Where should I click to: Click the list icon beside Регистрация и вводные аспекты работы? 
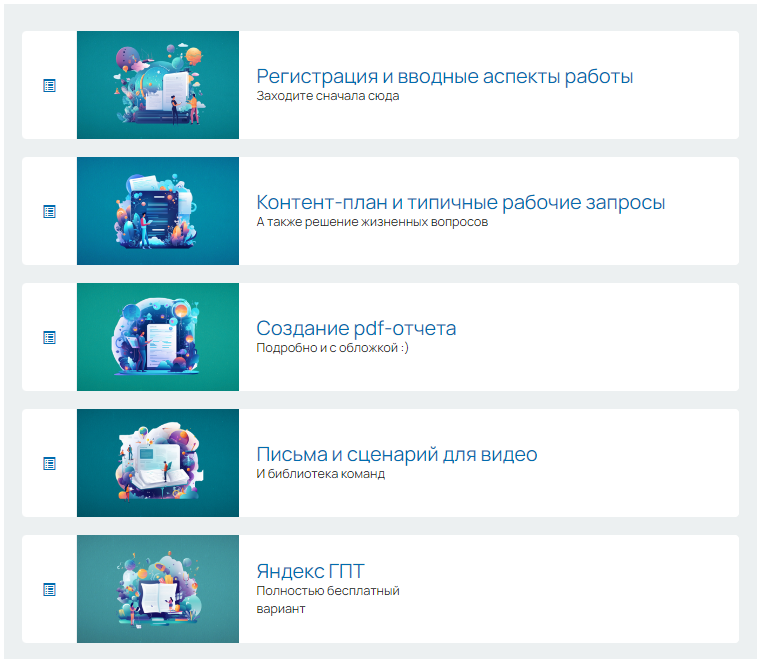(x=49, y=86)
